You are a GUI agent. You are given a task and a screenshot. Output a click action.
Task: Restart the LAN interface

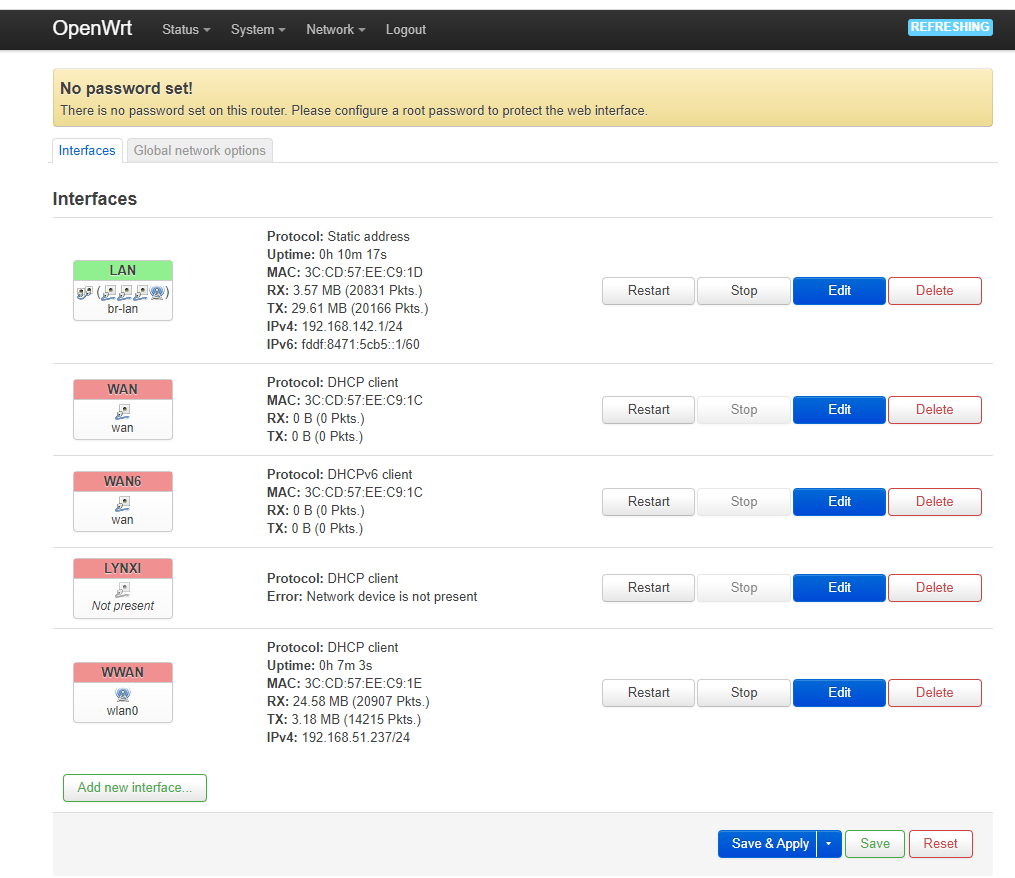click(648, 291)
